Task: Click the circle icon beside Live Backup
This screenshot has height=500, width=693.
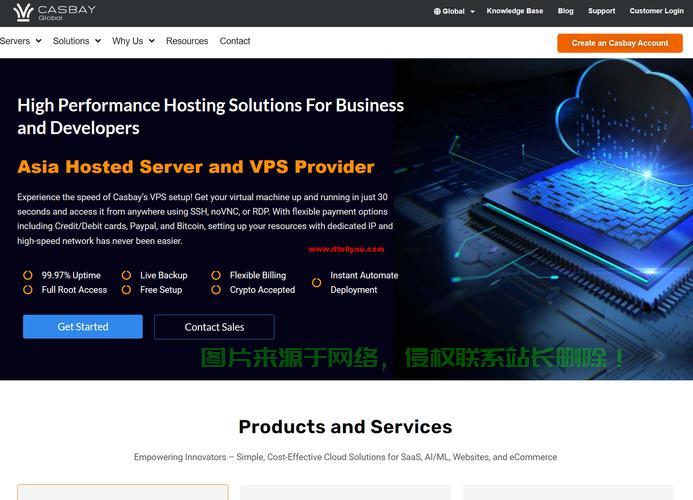Action: 126,275
